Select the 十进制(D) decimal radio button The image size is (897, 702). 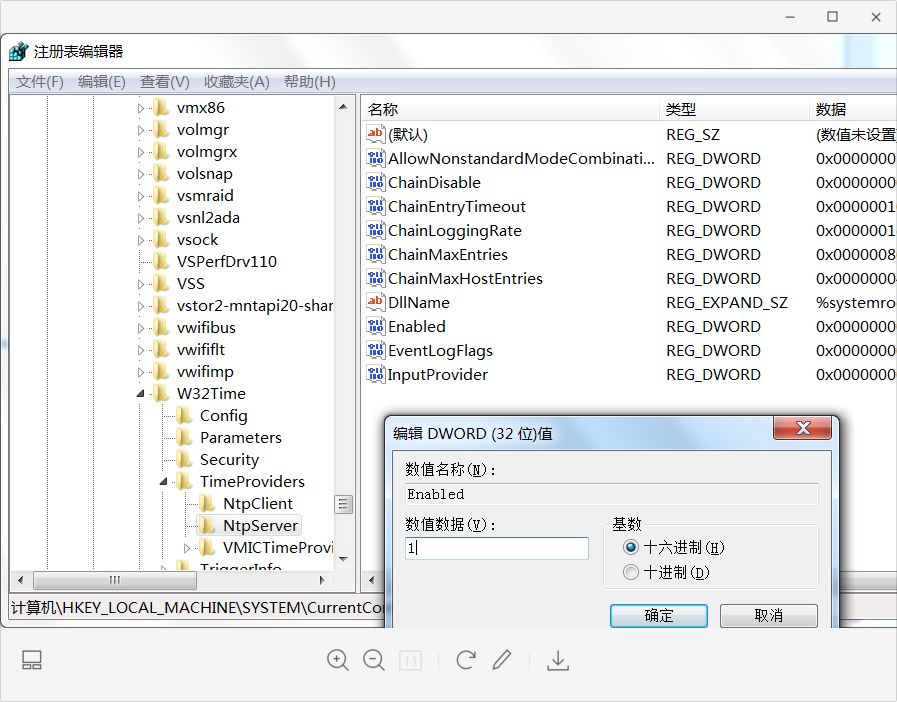point(630,572)
